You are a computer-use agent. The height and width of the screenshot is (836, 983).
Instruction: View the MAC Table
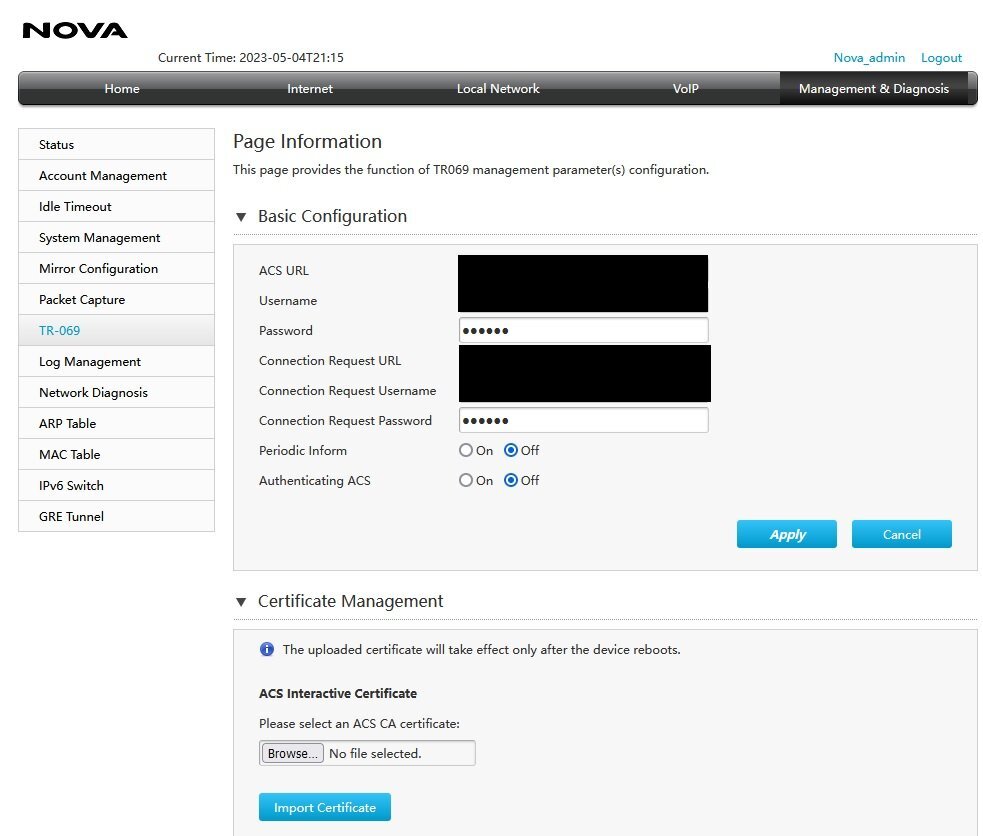click(x=117, y=454)
